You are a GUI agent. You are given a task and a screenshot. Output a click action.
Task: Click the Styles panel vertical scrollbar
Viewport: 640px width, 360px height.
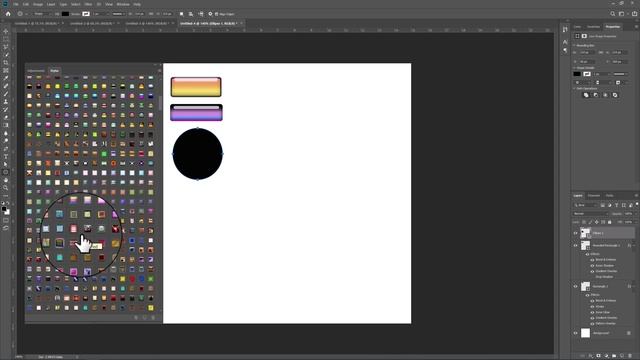click(160, 103)
